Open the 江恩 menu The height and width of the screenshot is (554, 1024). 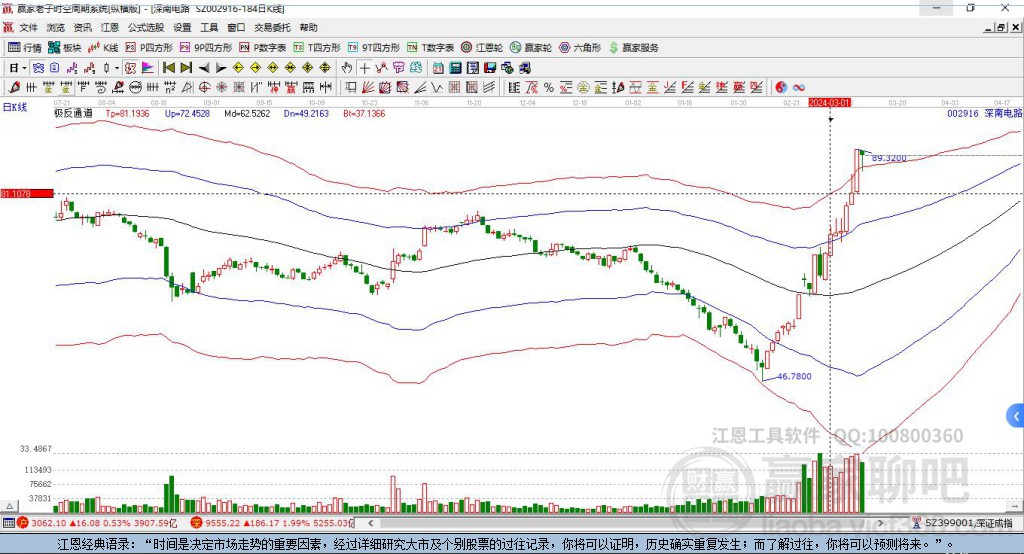(109, 27)
